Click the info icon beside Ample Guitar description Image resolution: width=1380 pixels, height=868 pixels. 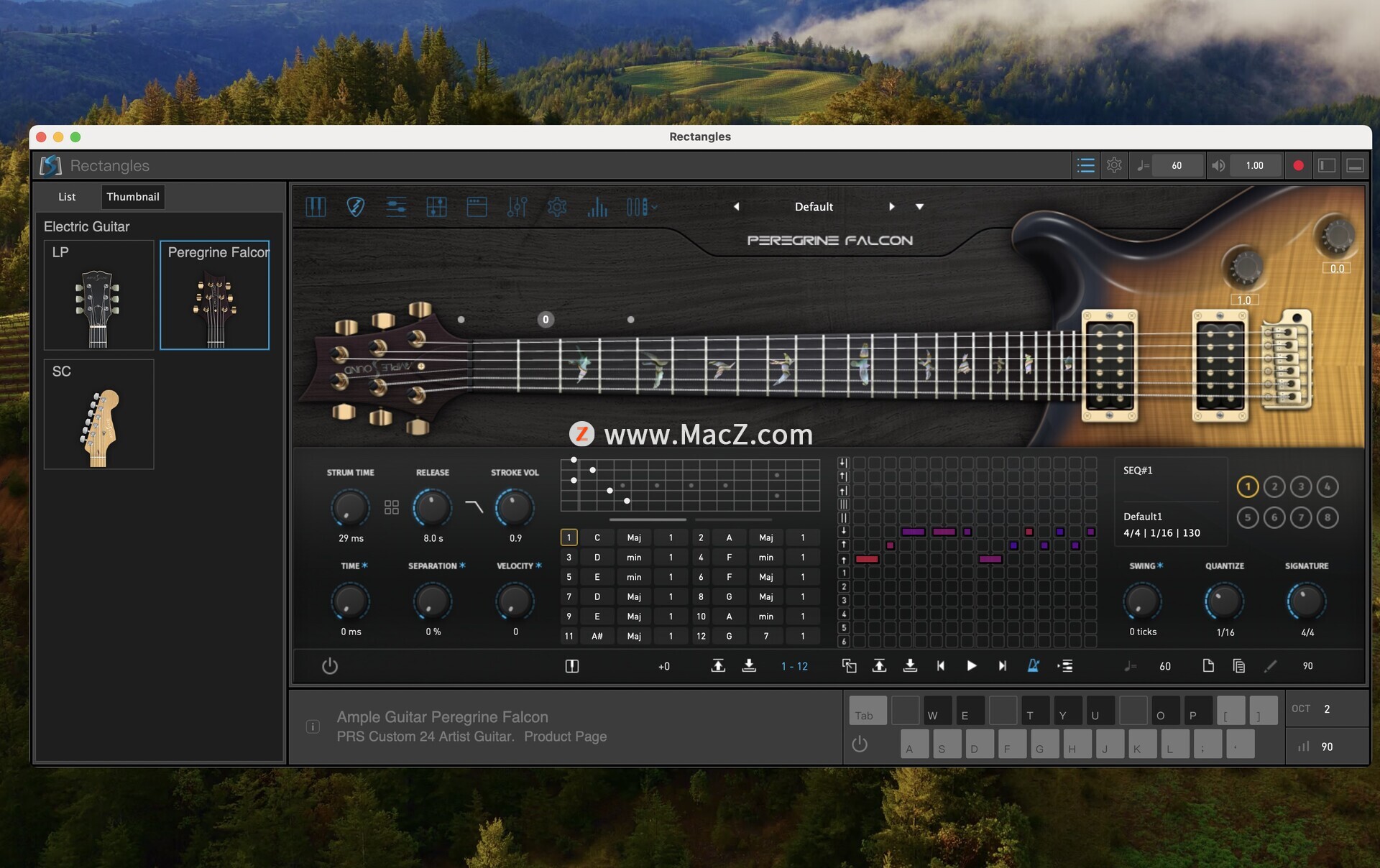(x=313, y=726)
